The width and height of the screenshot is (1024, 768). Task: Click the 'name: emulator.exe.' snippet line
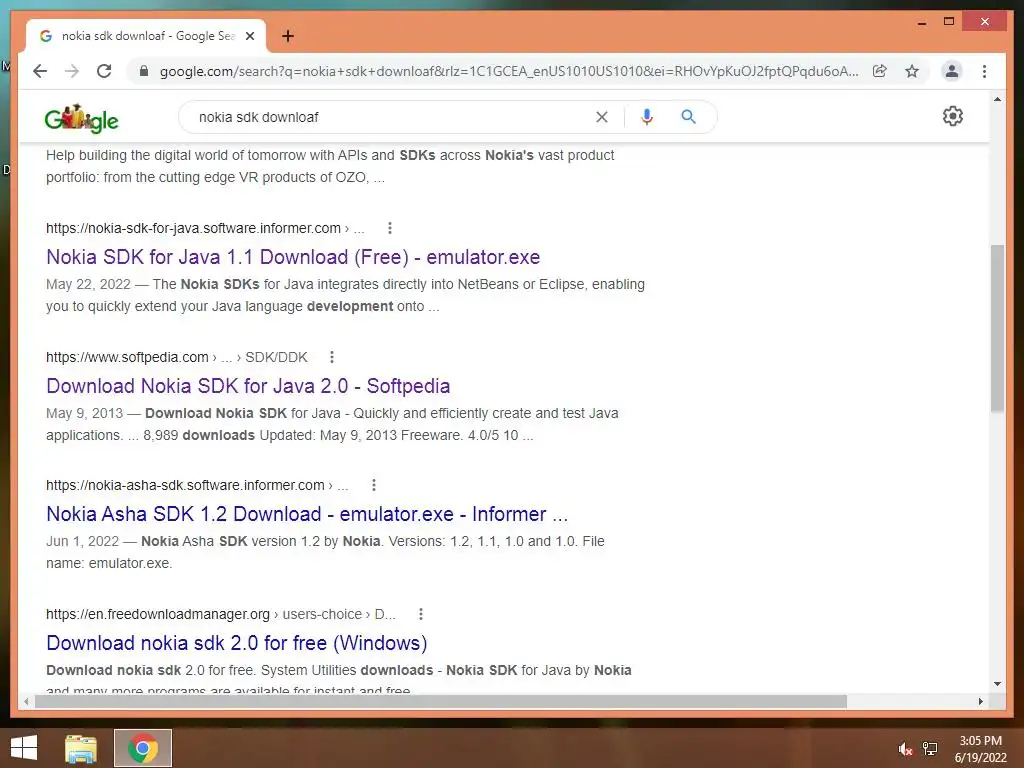pyautogui.click(x=109, y=563)
